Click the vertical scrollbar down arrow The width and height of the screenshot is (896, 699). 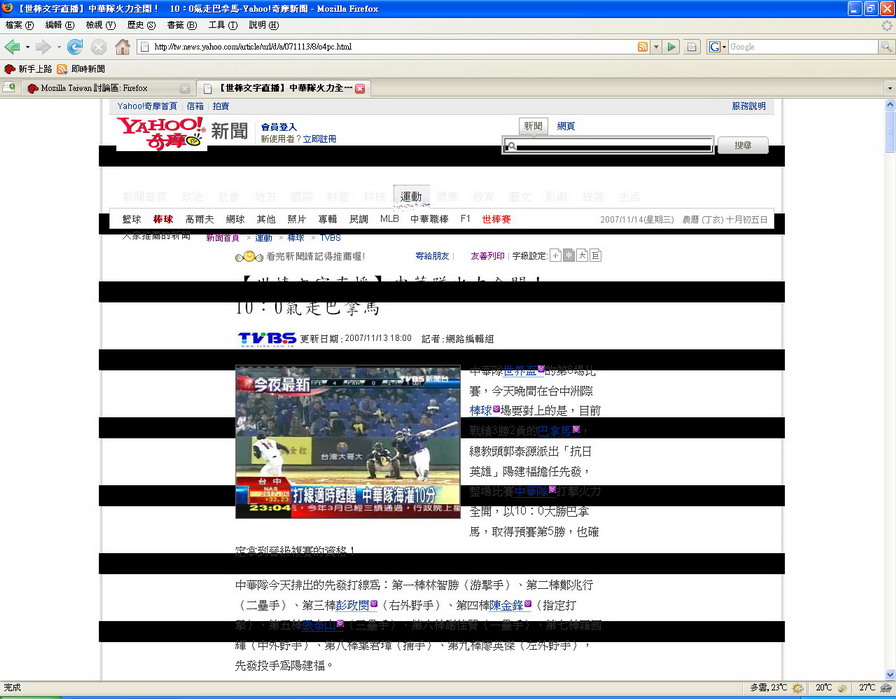click(890, 675)
